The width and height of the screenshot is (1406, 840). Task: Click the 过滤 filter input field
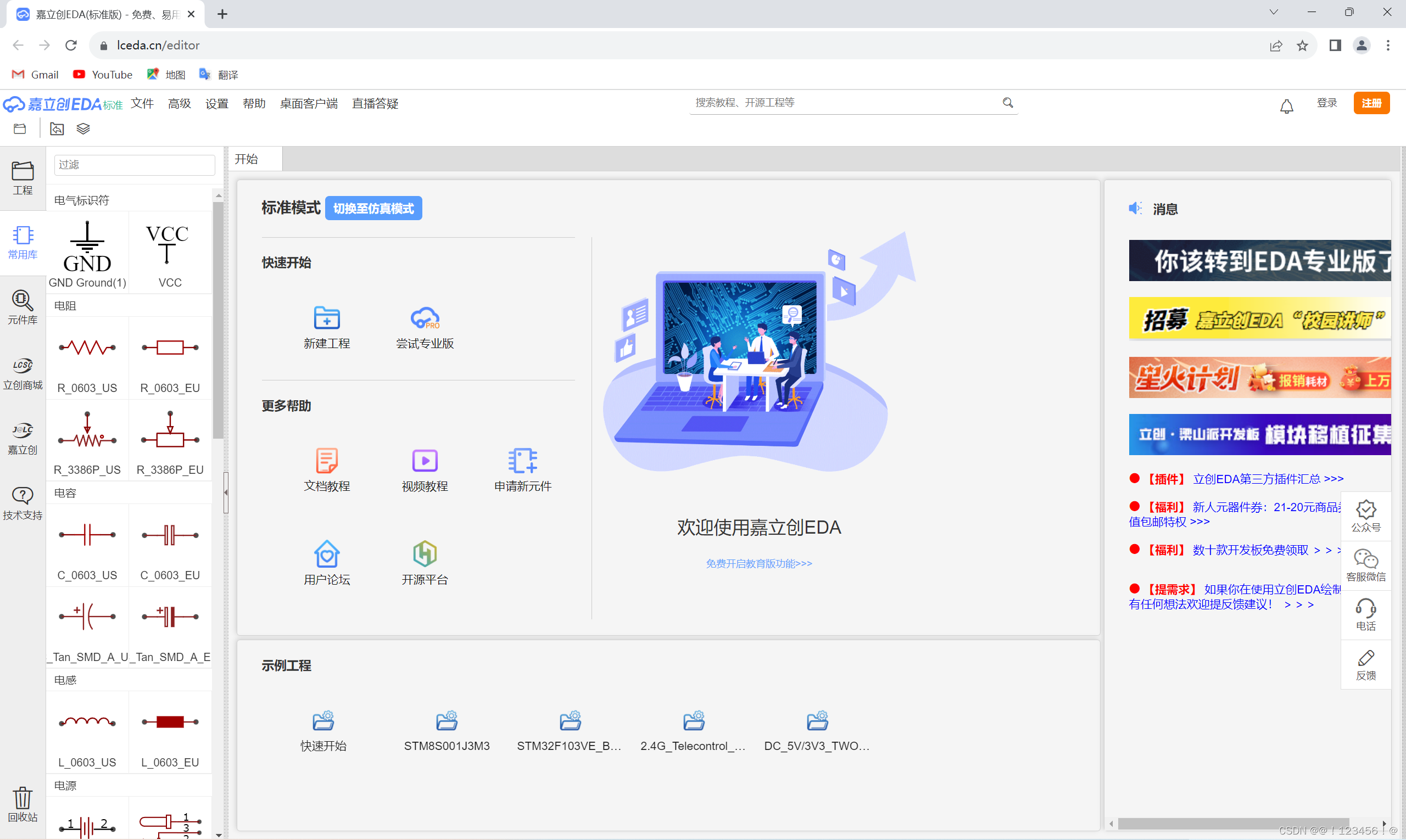tap(134, 165)
